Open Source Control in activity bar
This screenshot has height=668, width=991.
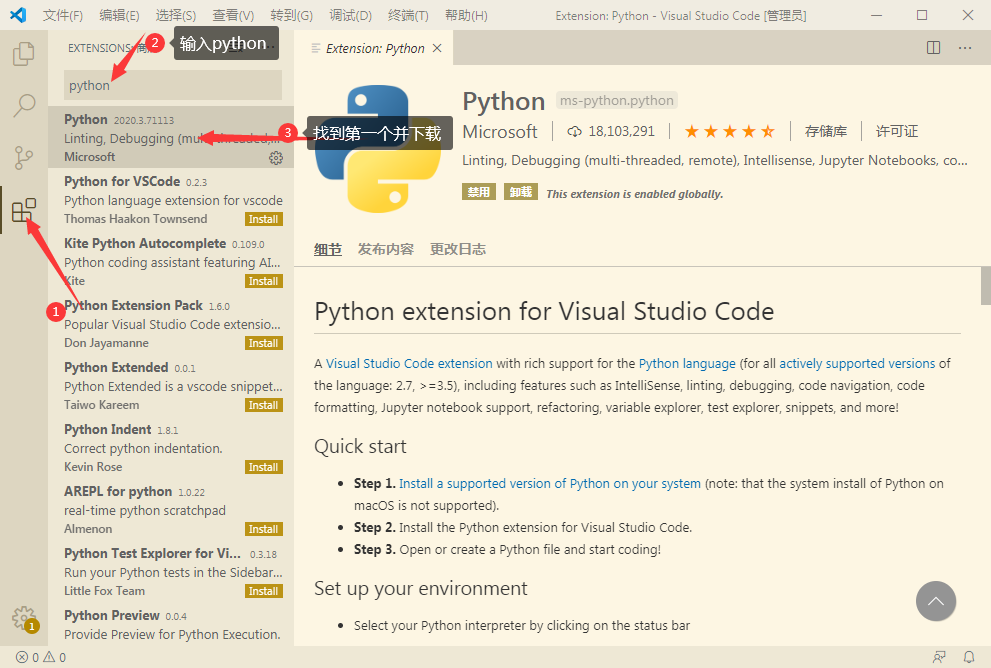23,157
